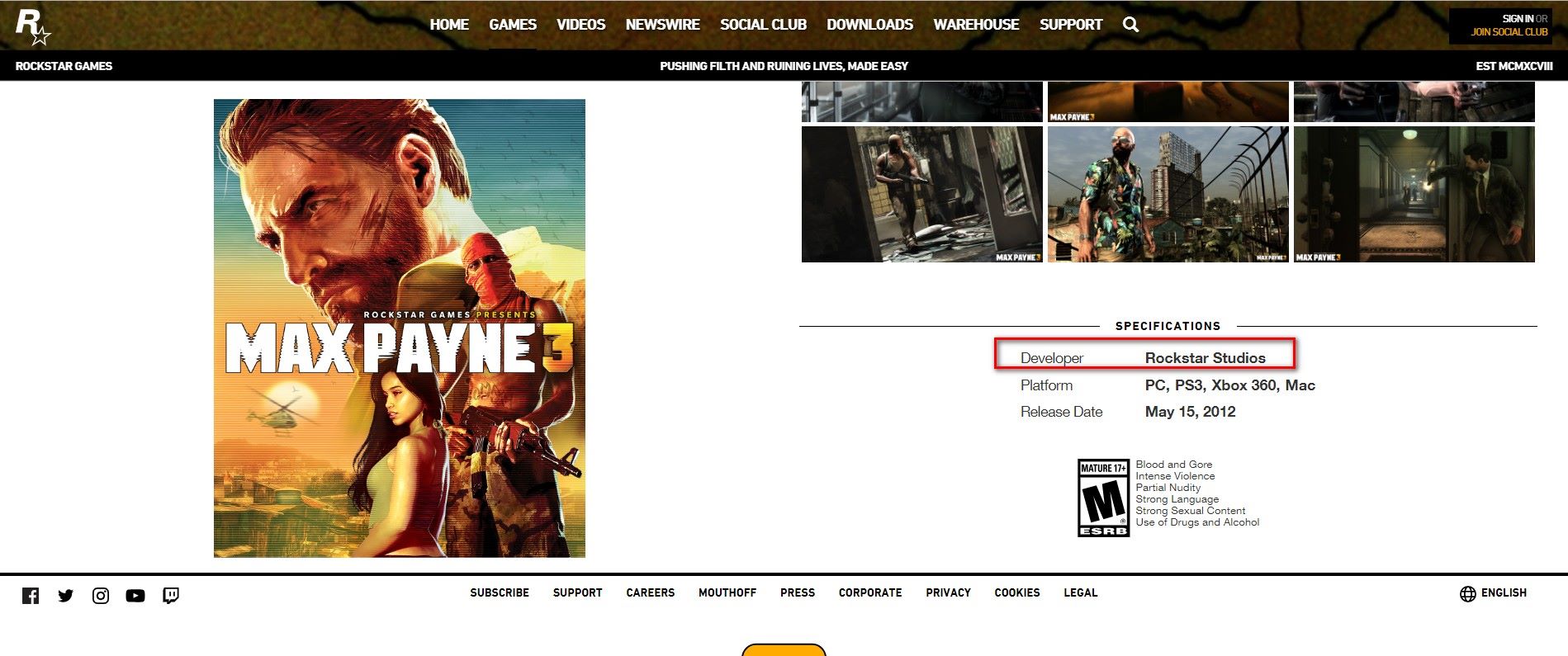The width and height of the screenshot is (1568, 656).
Task: Go to the HOME menu item
Action: (x=449, y=25)
